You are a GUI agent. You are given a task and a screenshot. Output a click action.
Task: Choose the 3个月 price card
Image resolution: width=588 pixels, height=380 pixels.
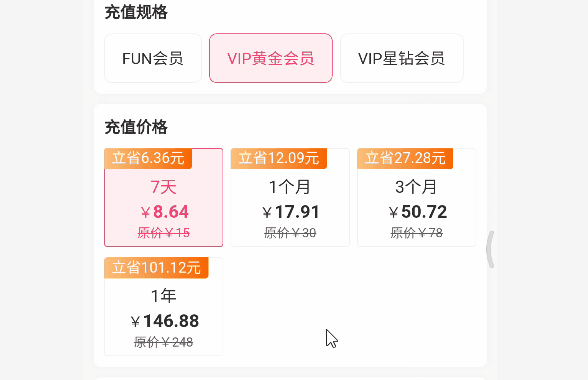click(417, 198)
